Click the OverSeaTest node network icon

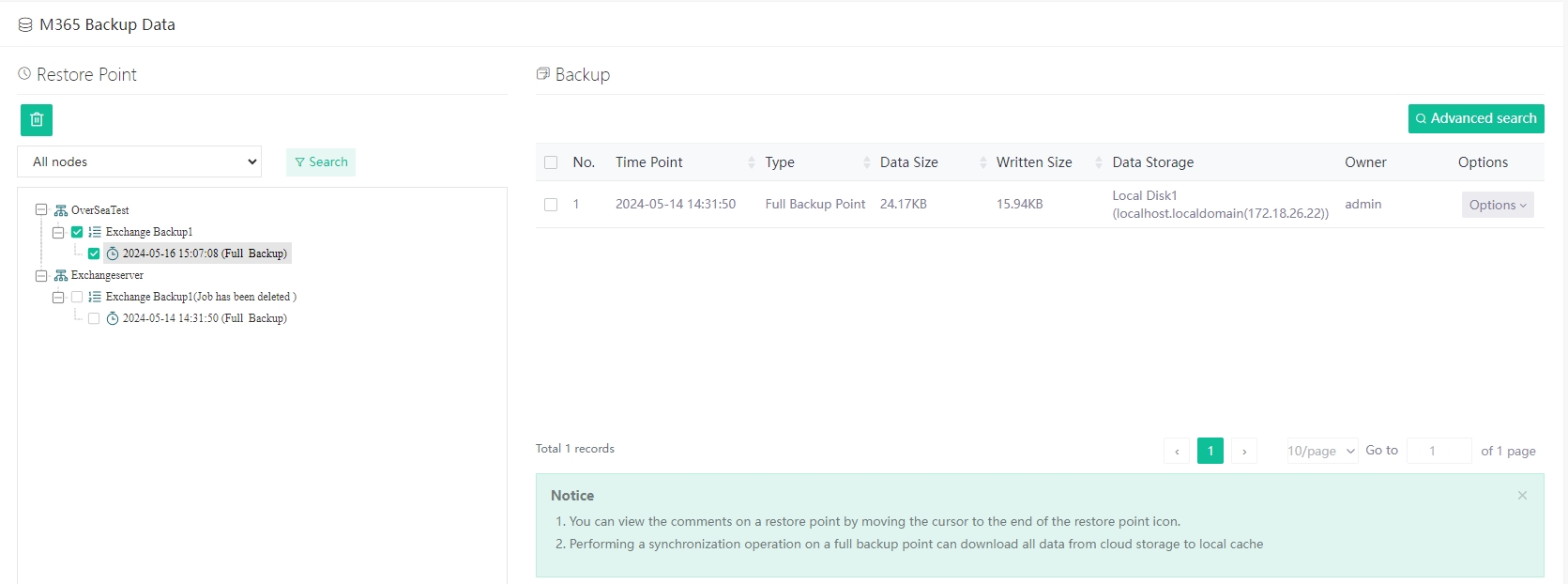coord(61,210)
